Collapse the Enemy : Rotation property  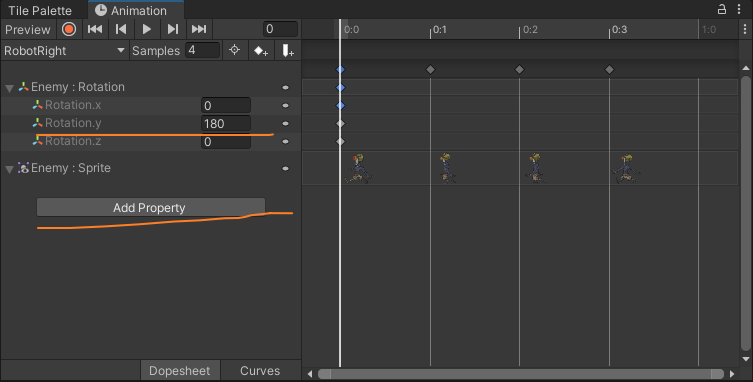[9, 88]
